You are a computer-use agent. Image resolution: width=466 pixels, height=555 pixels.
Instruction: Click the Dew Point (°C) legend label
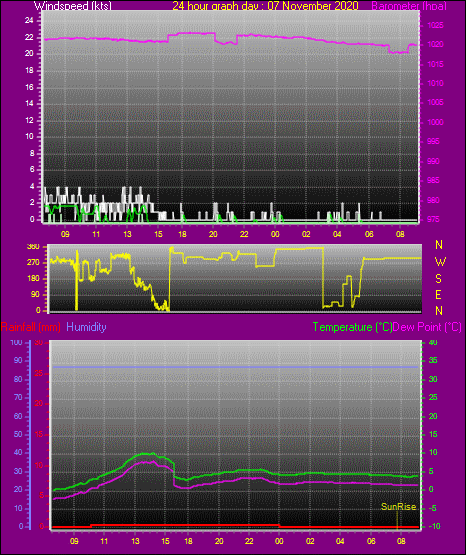tap(427, 327)
